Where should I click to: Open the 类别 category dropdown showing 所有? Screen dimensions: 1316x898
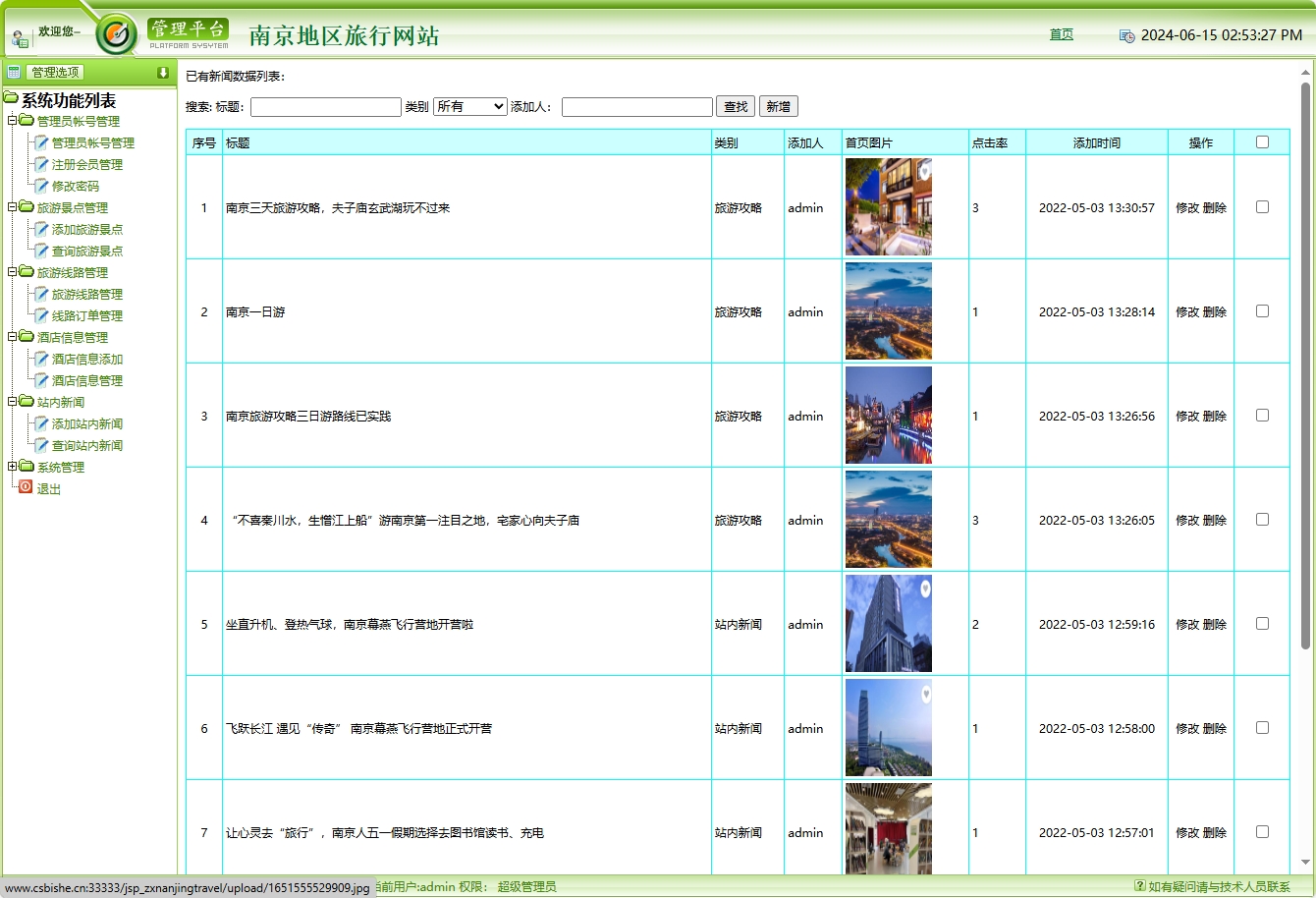click(x=468, y=106)
